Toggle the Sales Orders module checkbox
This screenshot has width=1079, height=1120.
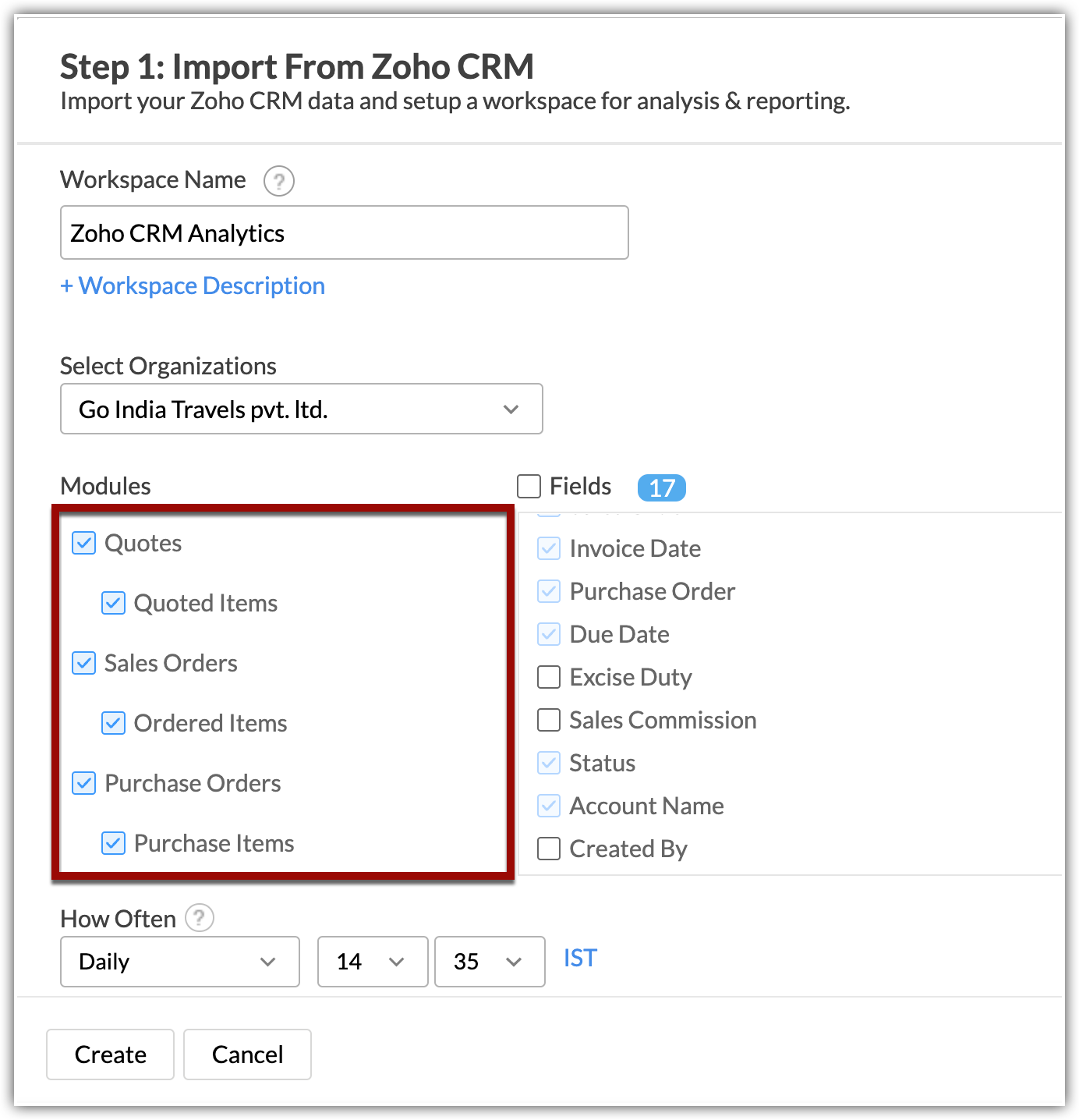coord(83,663)
